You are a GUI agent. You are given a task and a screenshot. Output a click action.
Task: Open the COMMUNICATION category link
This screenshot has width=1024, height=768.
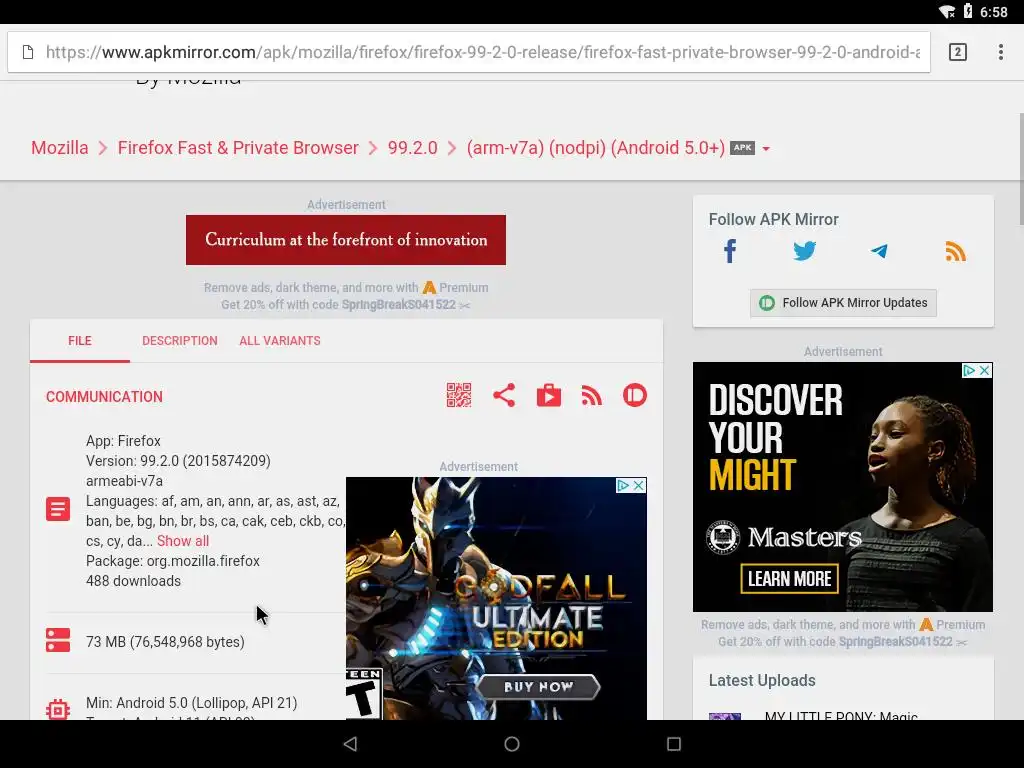coord(104,396)
